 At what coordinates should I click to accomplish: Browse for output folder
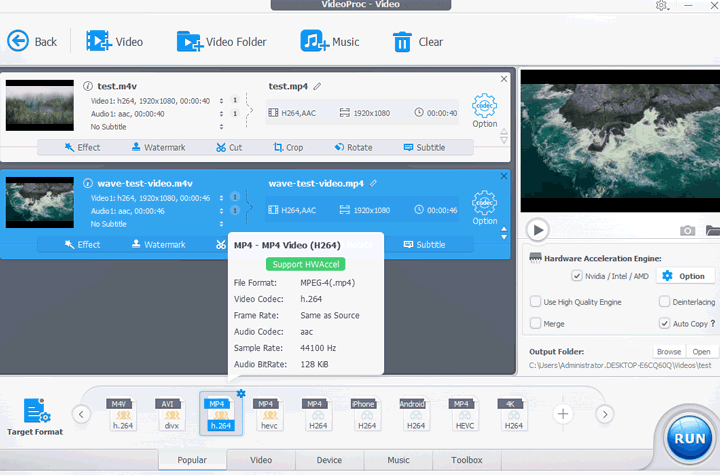click(669, 352)
